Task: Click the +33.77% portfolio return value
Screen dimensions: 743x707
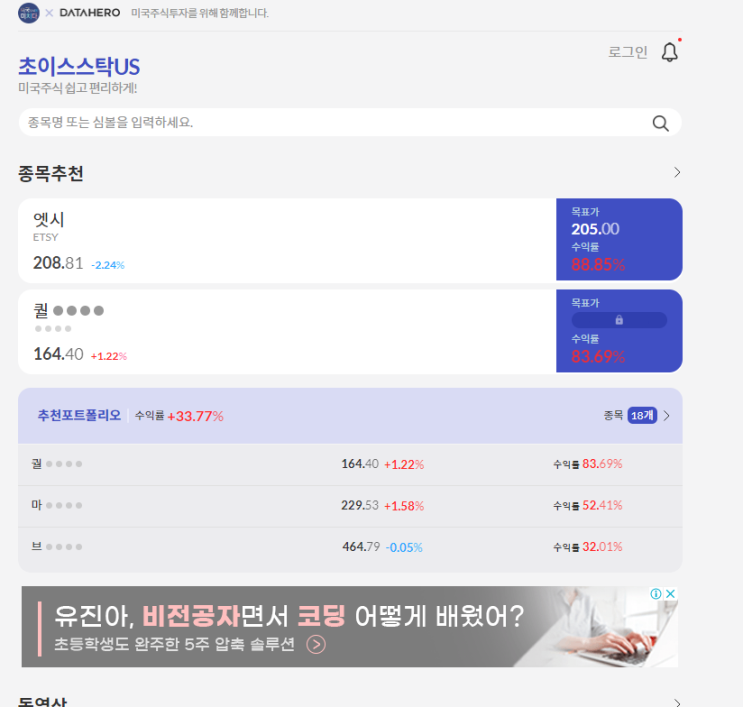Action: tap(195, 417)
